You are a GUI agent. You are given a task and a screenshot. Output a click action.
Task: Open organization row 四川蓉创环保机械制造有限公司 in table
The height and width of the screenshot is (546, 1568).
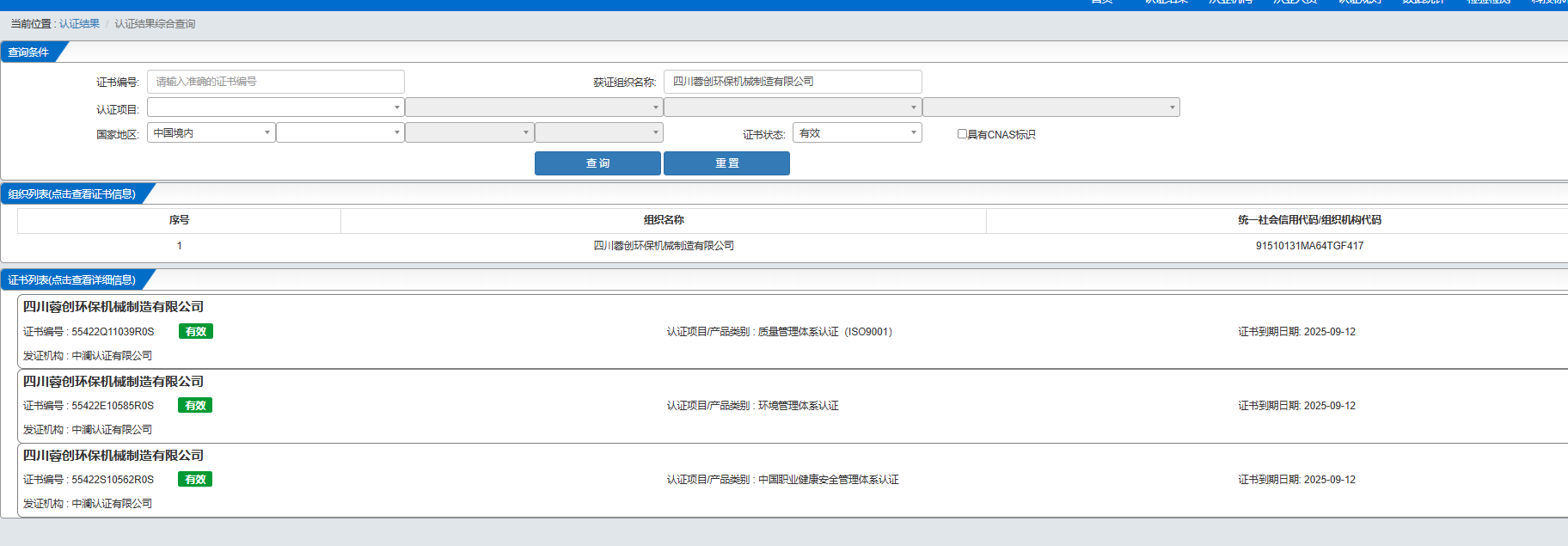(x=664, y=246)
